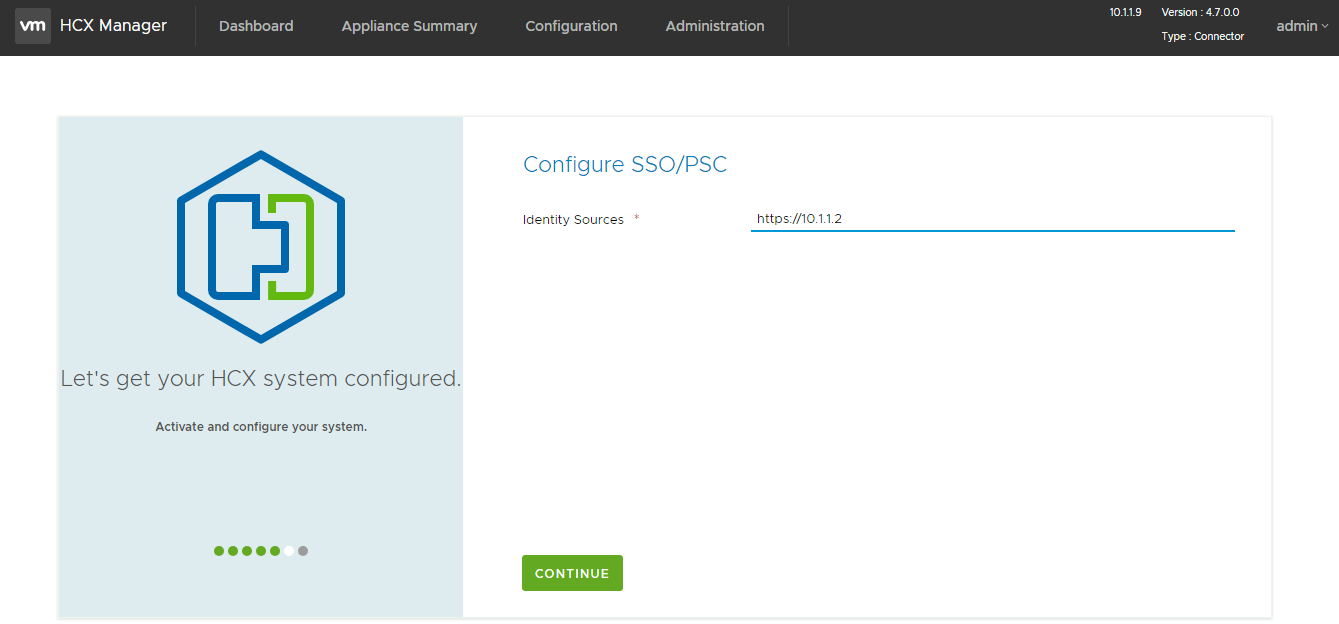Click the HCX Manager title
This screenshot has width=1339, height=624.
pos(112,26)
